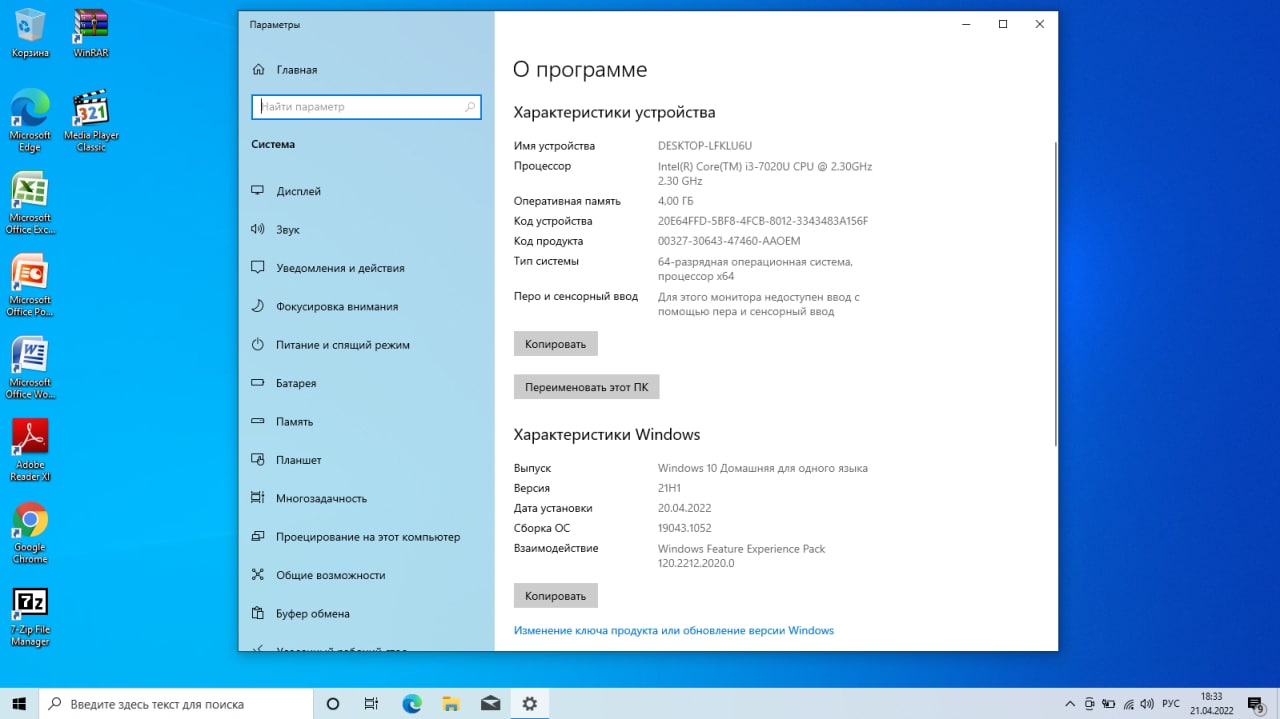Select the Adobe Reader XI desktop icon

click(30, 450)
